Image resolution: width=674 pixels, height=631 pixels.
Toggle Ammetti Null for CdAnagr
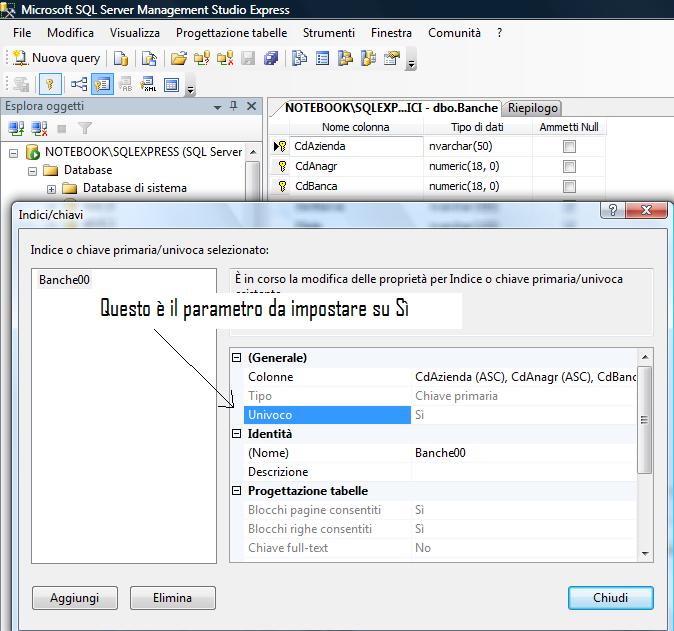pyautogui.click(x=569, y=166)
